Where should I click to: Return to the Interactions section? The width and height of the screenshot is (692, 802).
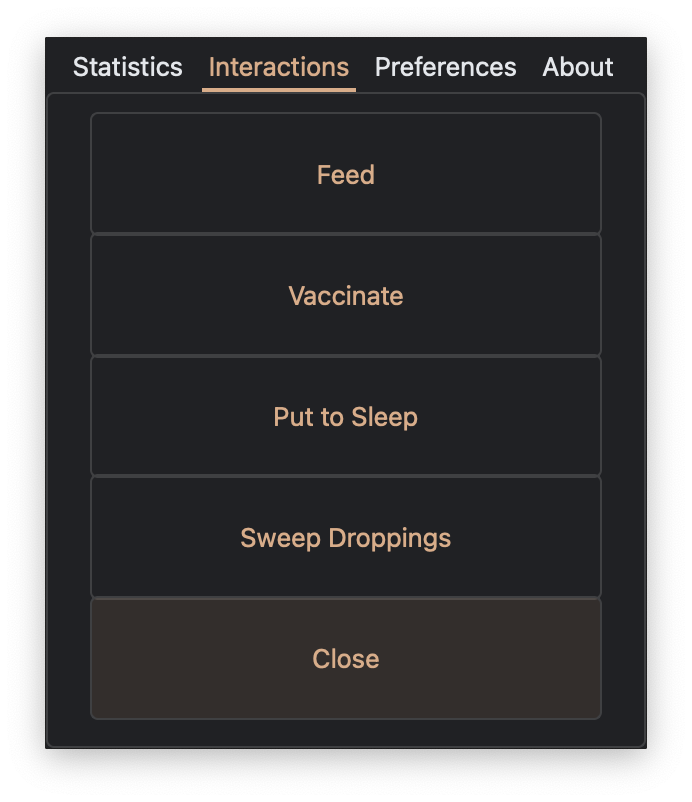[x=278, y=67]
